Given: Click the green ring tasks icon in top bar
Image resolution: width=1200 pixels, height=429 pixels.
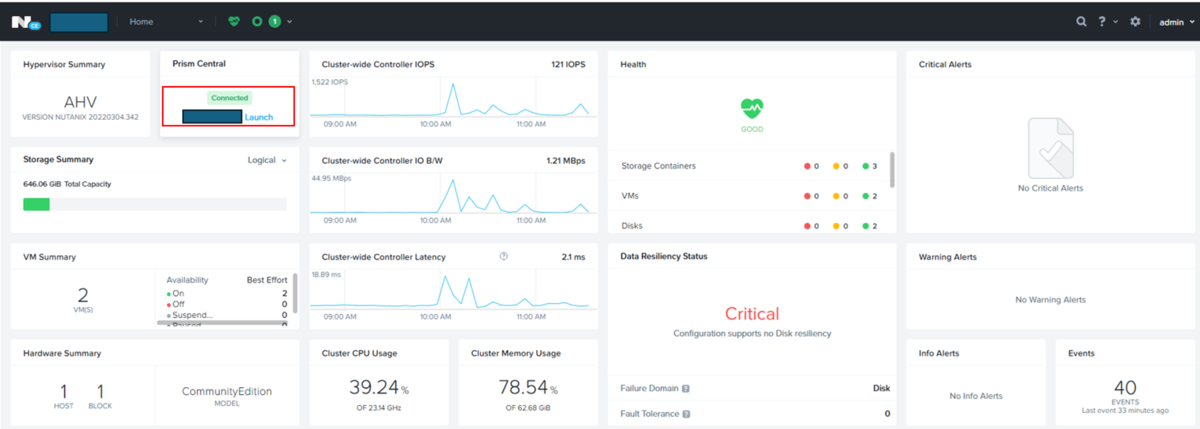Looking at the screenshot, I should (257, 21).
